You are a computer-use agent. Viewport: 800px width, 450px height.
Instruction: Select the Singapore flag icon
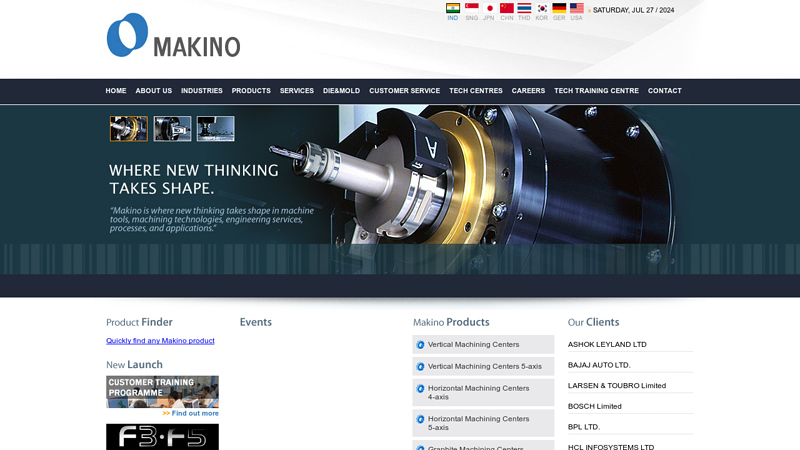click(x=471, y=8)
